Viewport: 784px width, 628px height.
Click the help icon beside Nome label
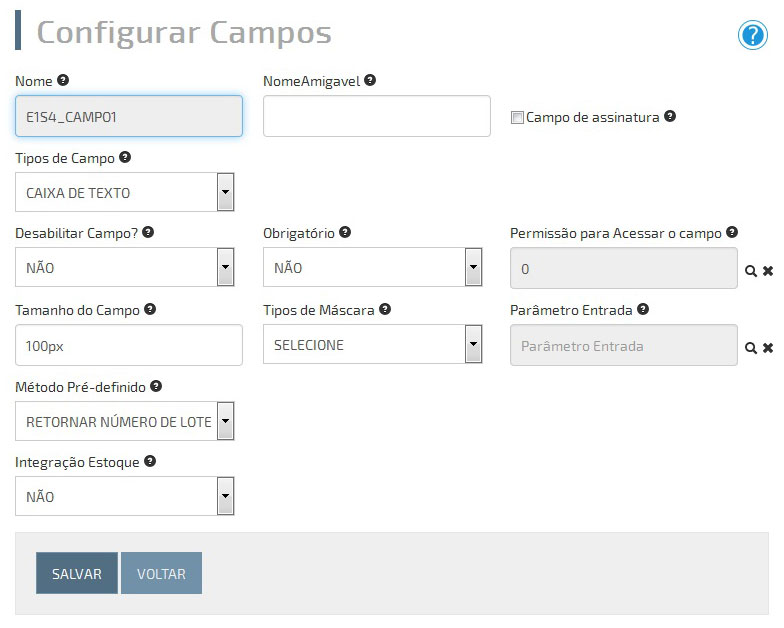[63, 80]
